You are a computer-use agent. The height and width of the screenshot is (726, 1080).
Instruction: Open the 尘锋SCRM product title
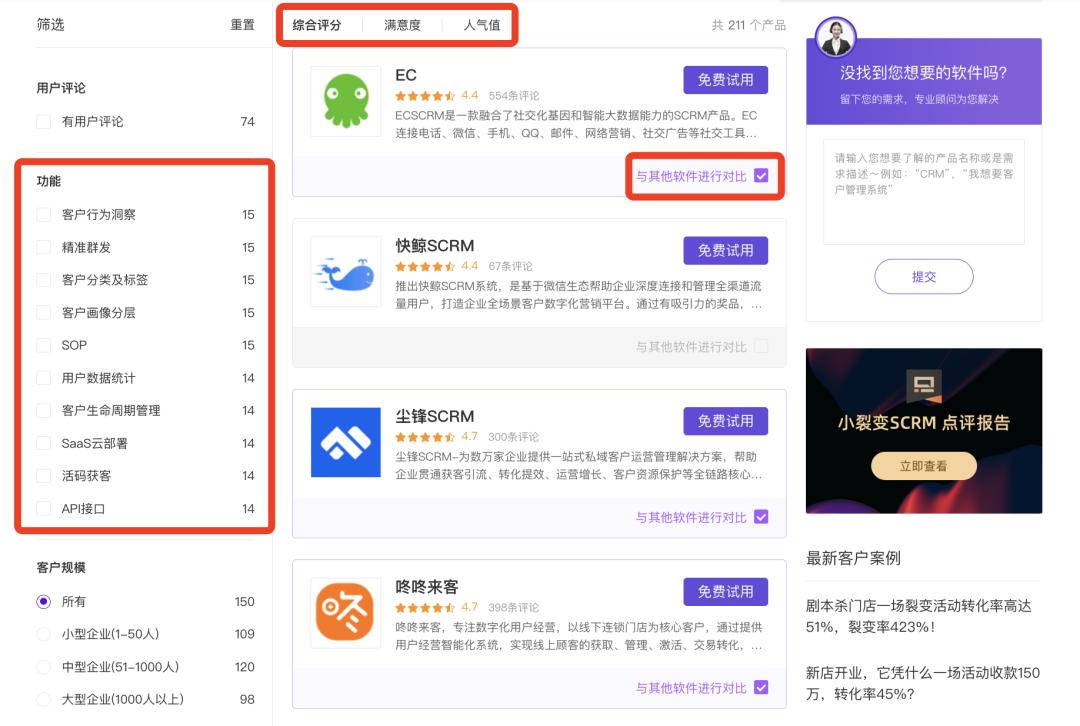click(x=435, y=416)
